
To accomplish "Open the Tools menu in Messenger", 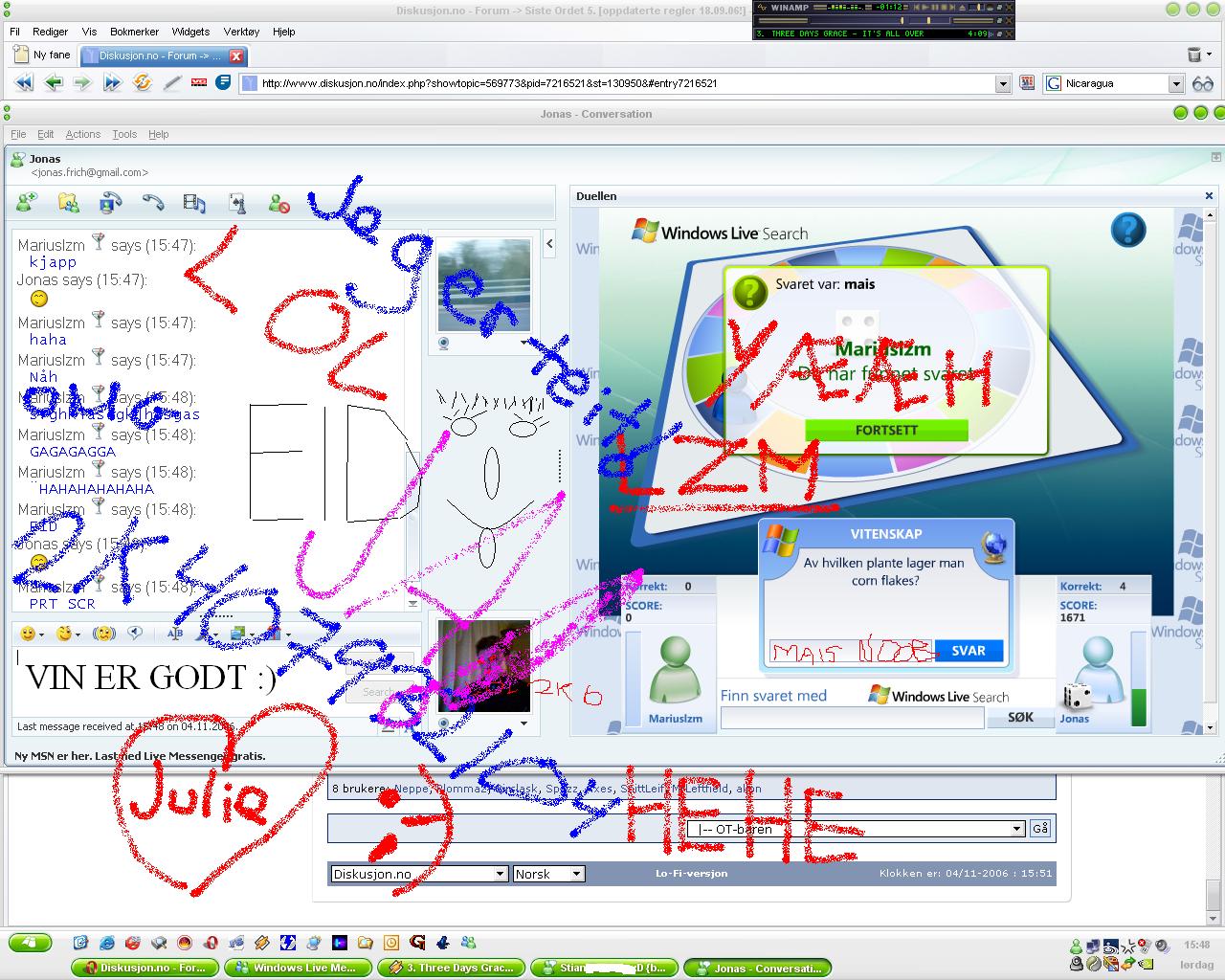I will [x=124, y=134].
